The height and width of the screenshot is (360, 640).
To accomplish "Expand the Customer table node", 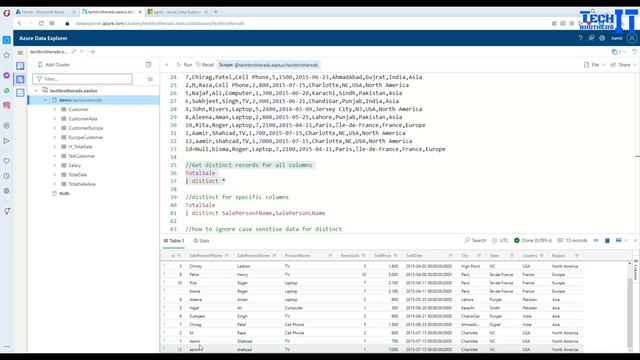I will 55,109.
